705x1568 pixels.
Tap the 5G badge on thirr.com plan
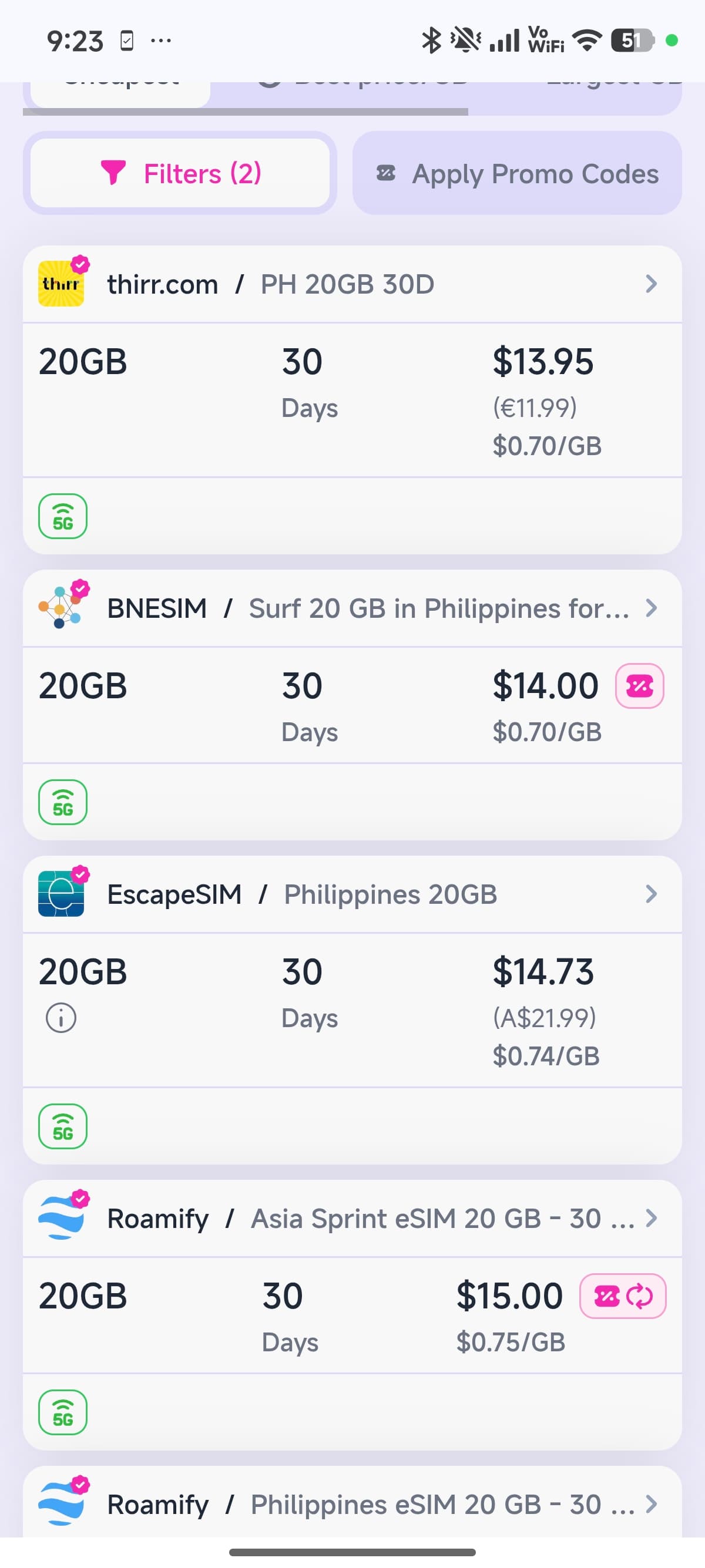pos(63,516)
